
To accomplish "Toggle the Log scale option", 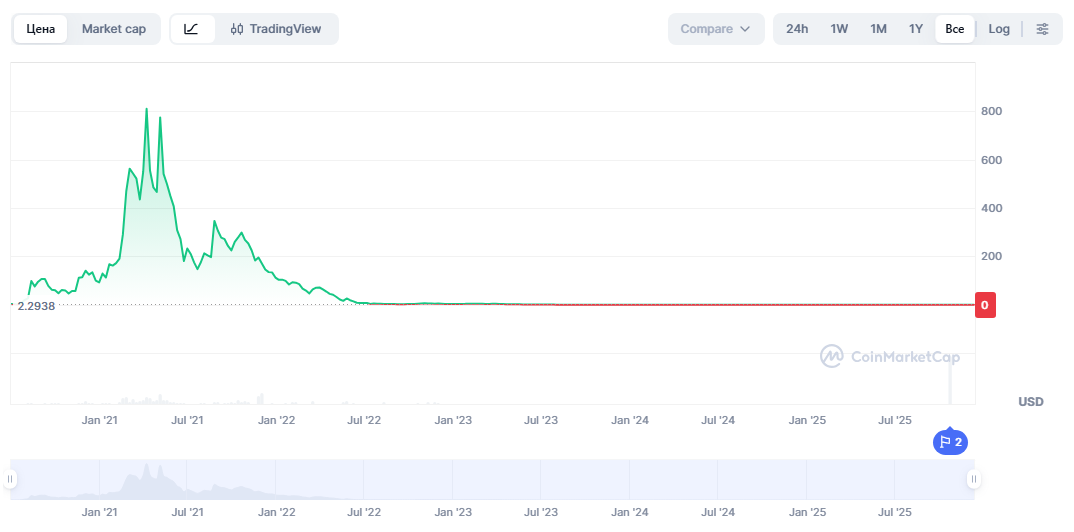I will coord(999,29).
